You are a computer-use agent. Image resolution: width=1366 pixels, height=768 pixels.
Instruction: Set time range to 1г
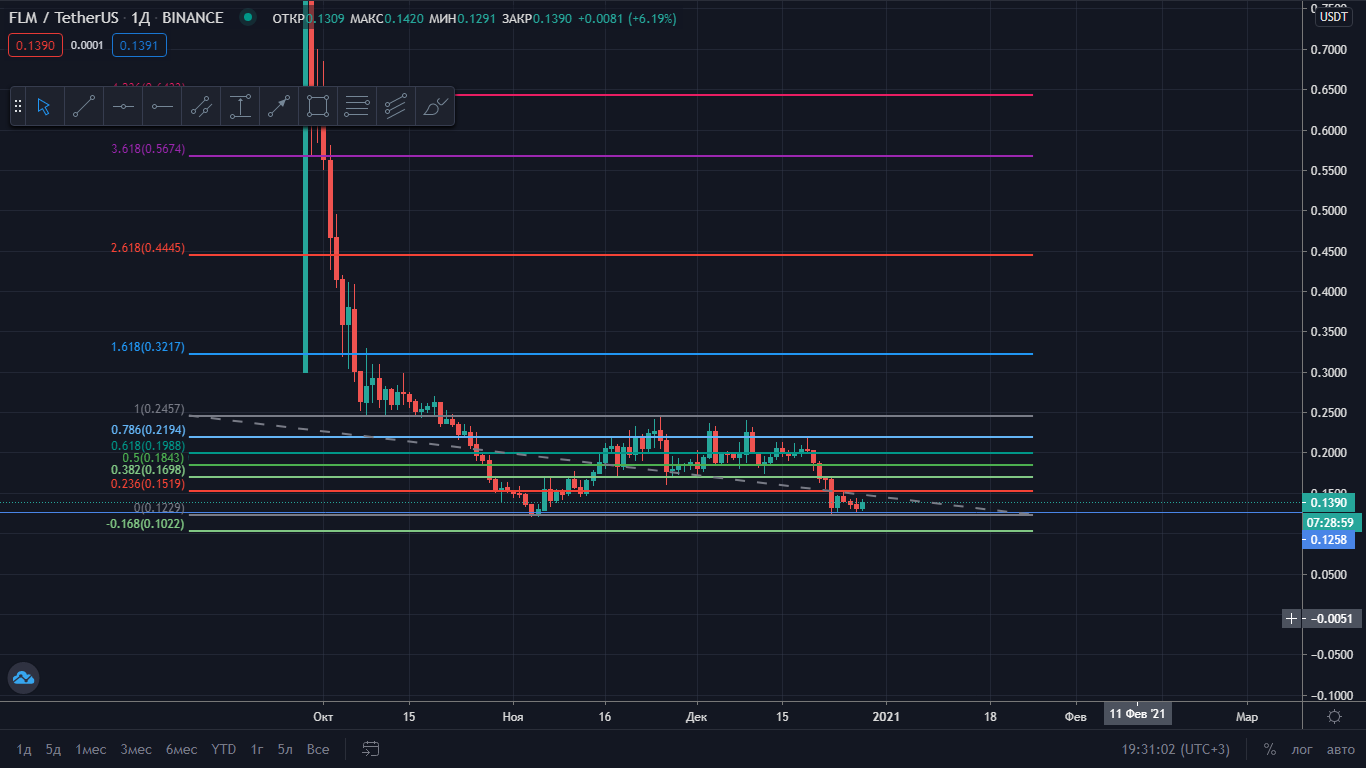coord(257,749)
